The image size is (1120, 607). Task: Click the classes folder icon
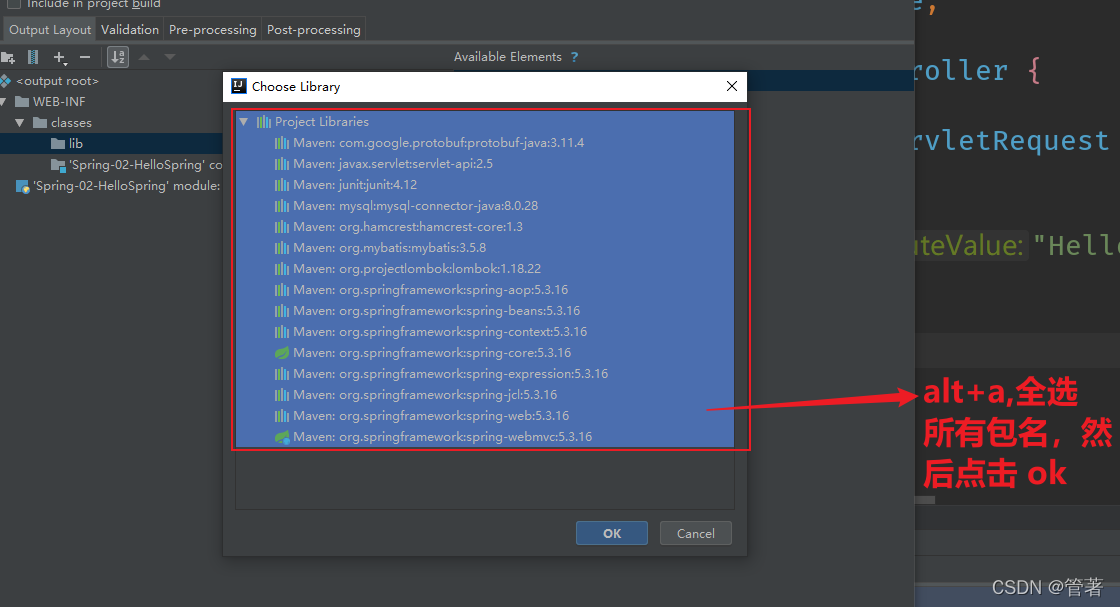(x=40, y=123)
